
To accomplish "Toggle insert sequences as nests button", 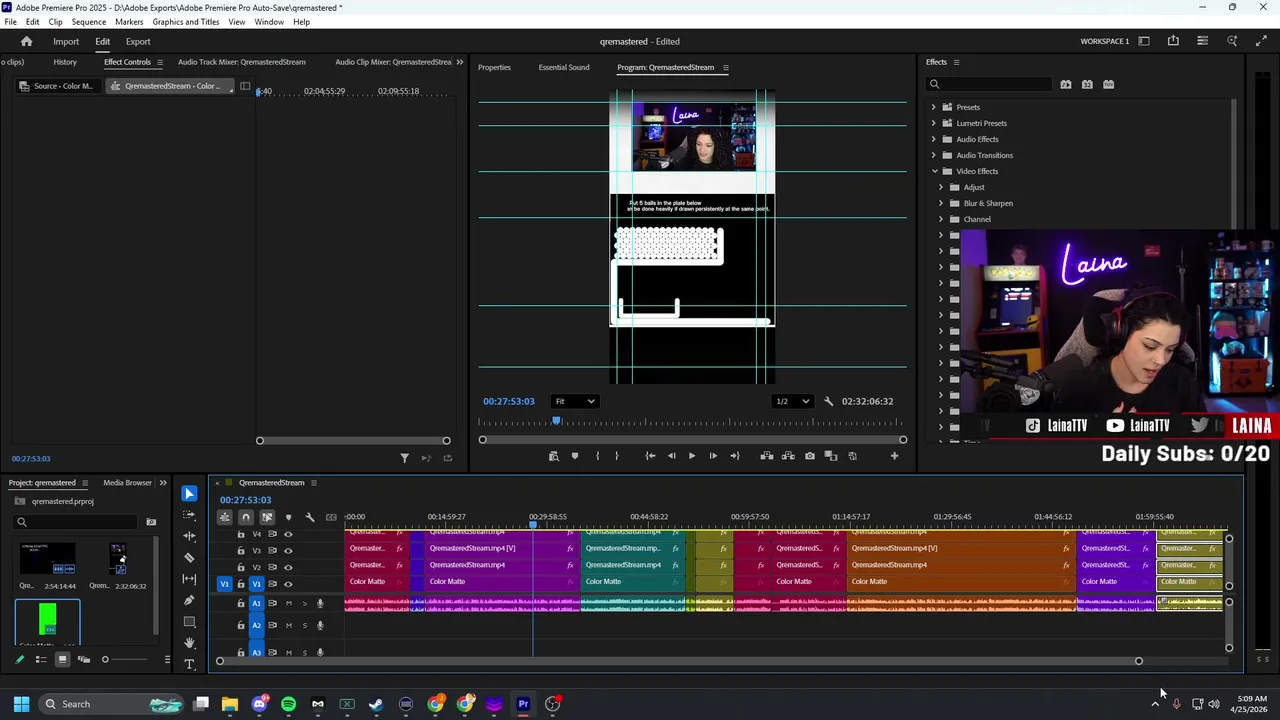I will (x=224, y=517).
